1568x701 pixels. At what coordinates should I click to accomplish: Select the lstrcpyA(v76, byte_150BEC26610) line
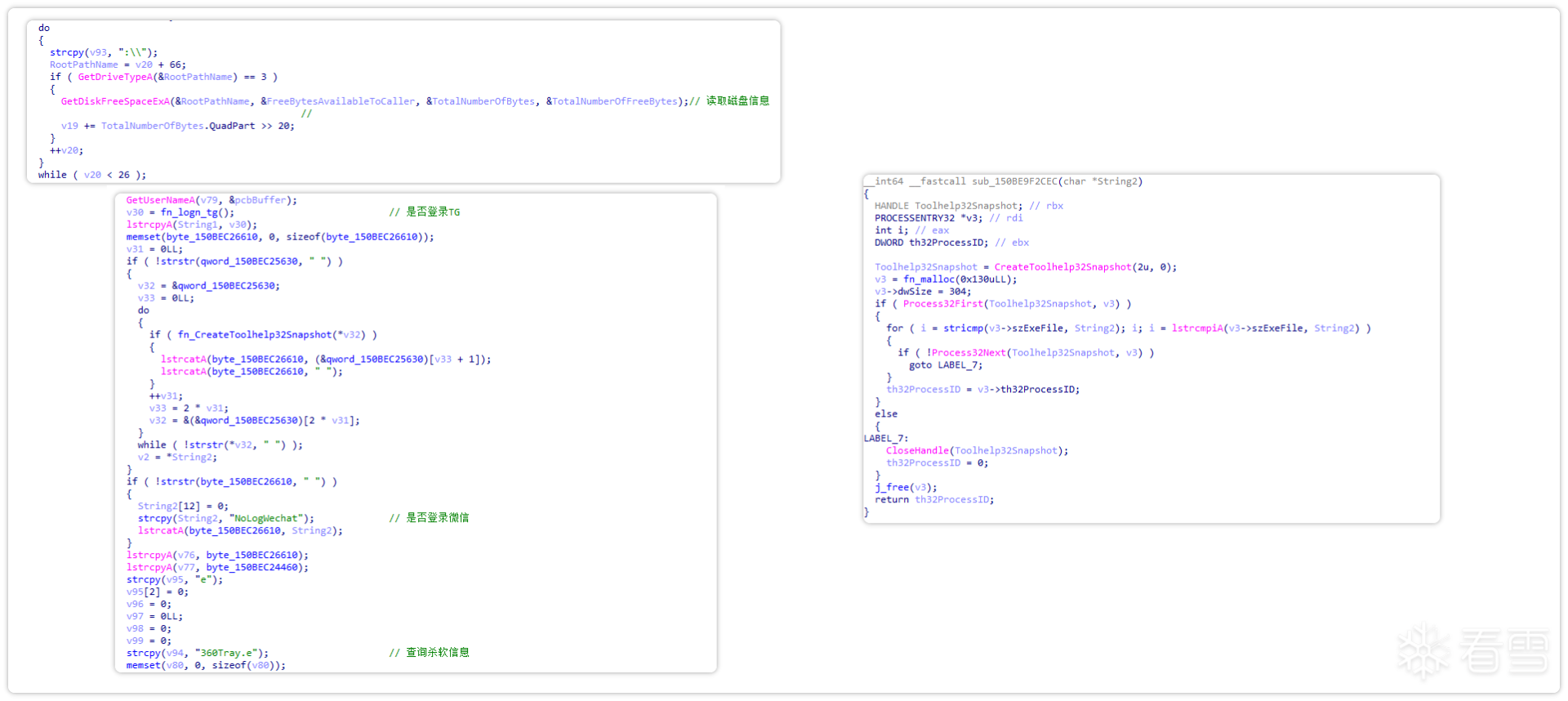(217, 556)
